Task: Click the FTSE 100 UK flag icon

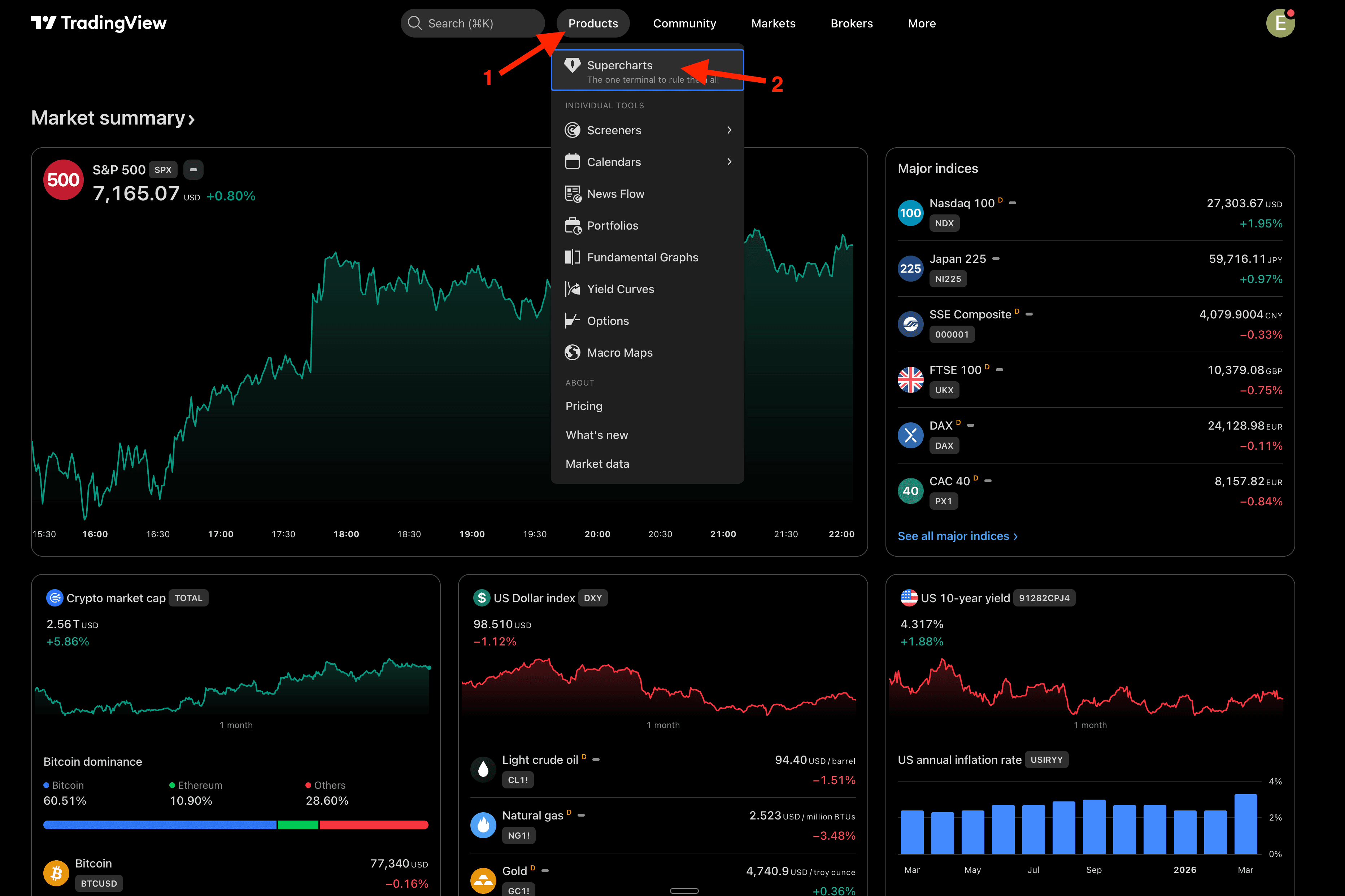Action: pos(910,380)
